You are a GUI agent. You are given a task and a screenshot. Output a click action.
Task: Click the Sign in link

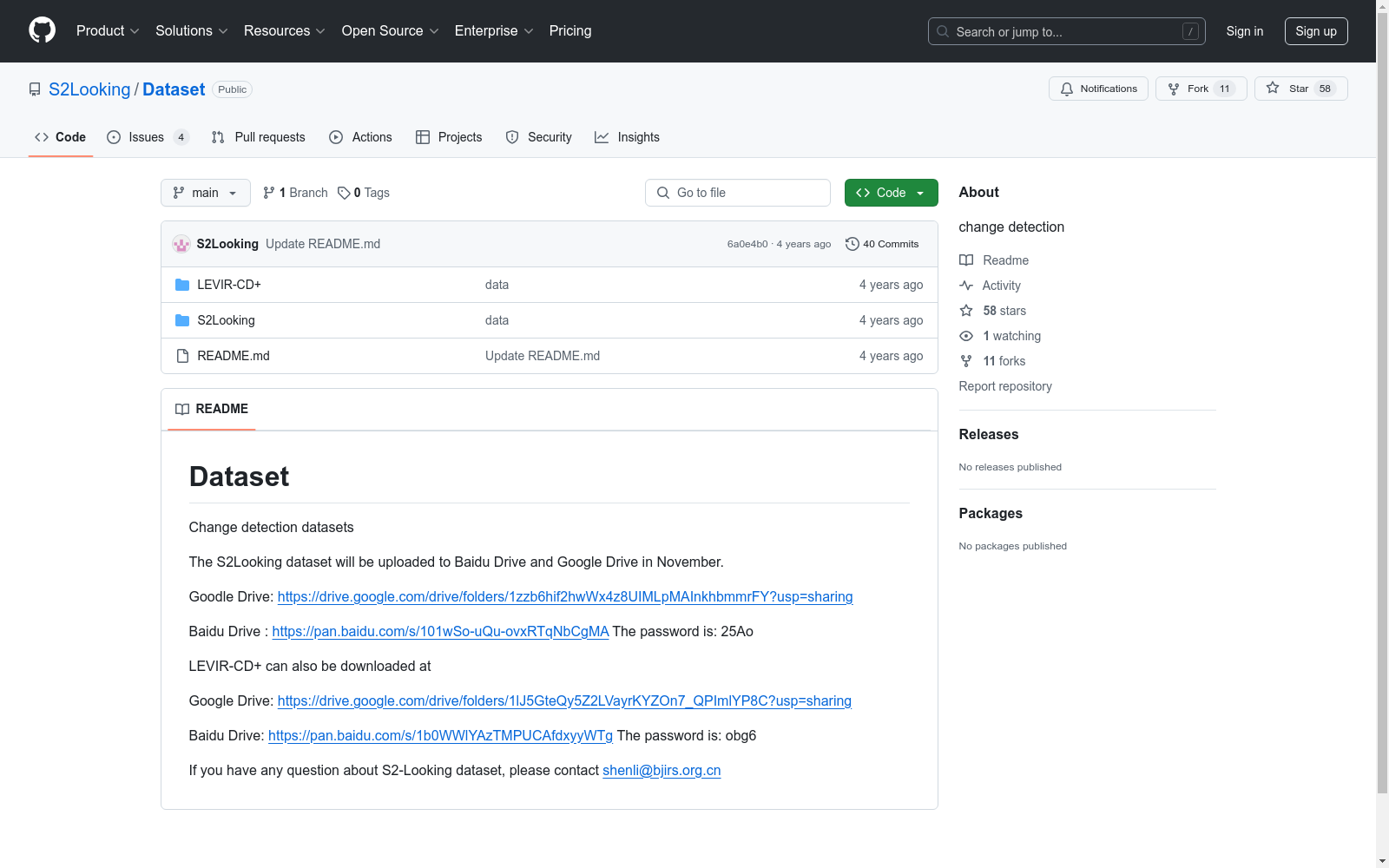[x=1245, y=31]
